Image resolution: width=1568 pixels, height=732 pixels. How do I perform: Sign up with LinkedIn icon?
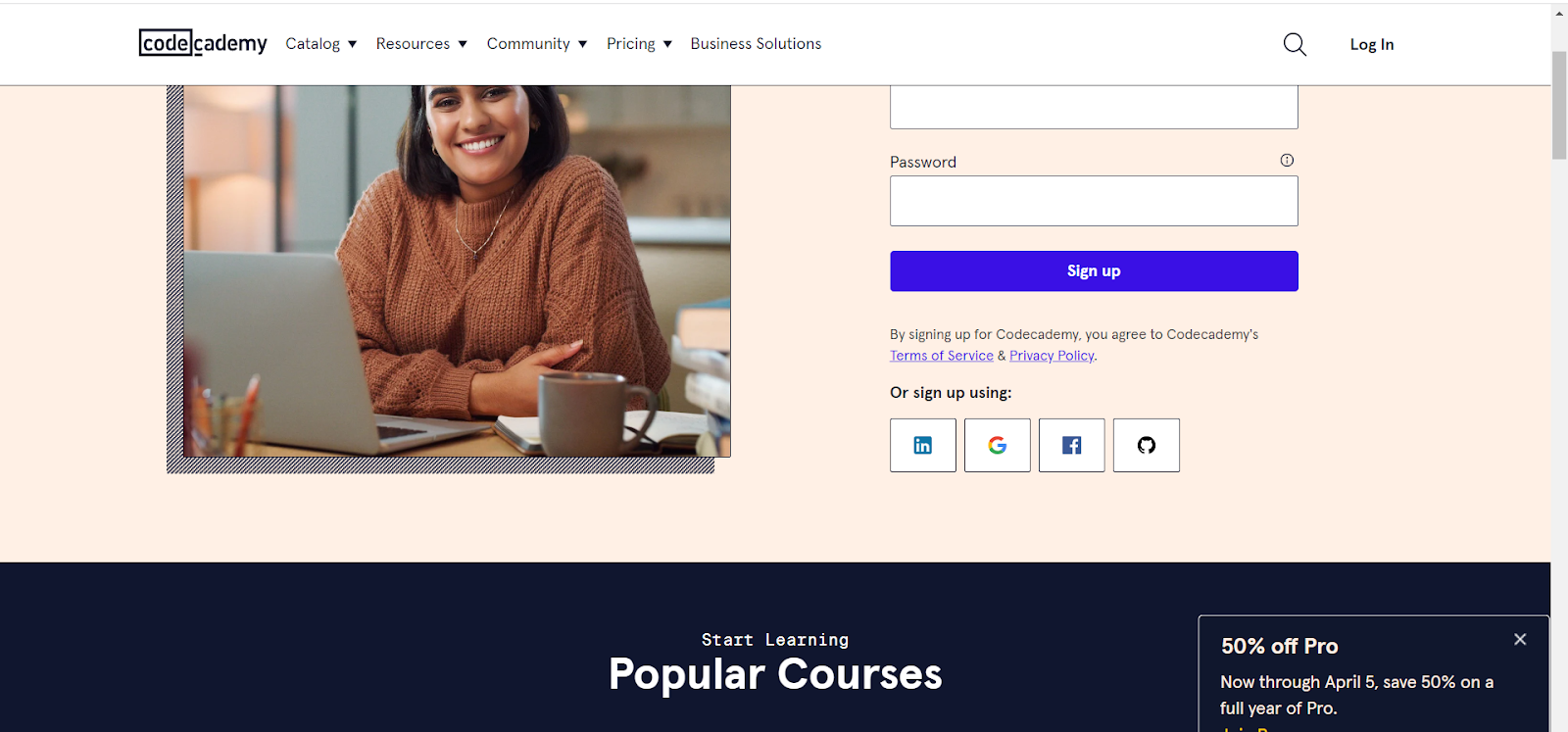coord(923,445)
